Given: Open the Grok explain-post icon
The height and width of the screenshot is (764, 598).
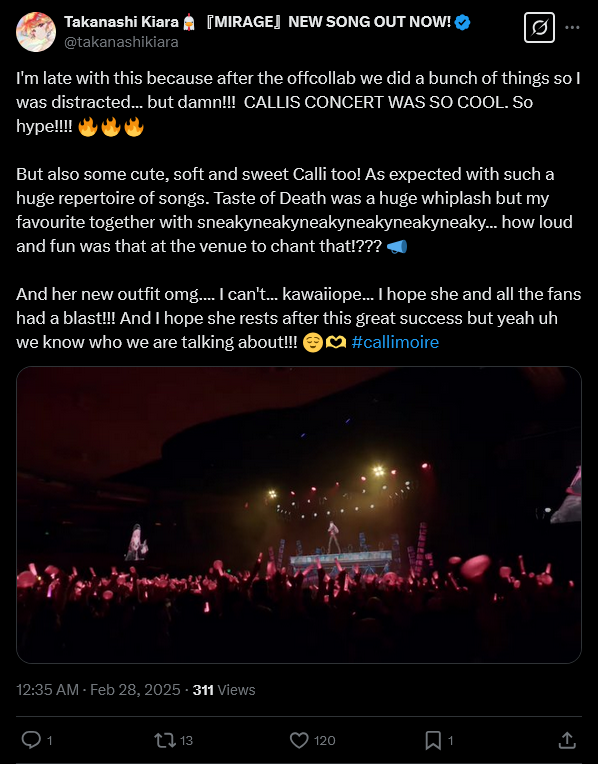Looking at the screenshot, I should (539, 28).
